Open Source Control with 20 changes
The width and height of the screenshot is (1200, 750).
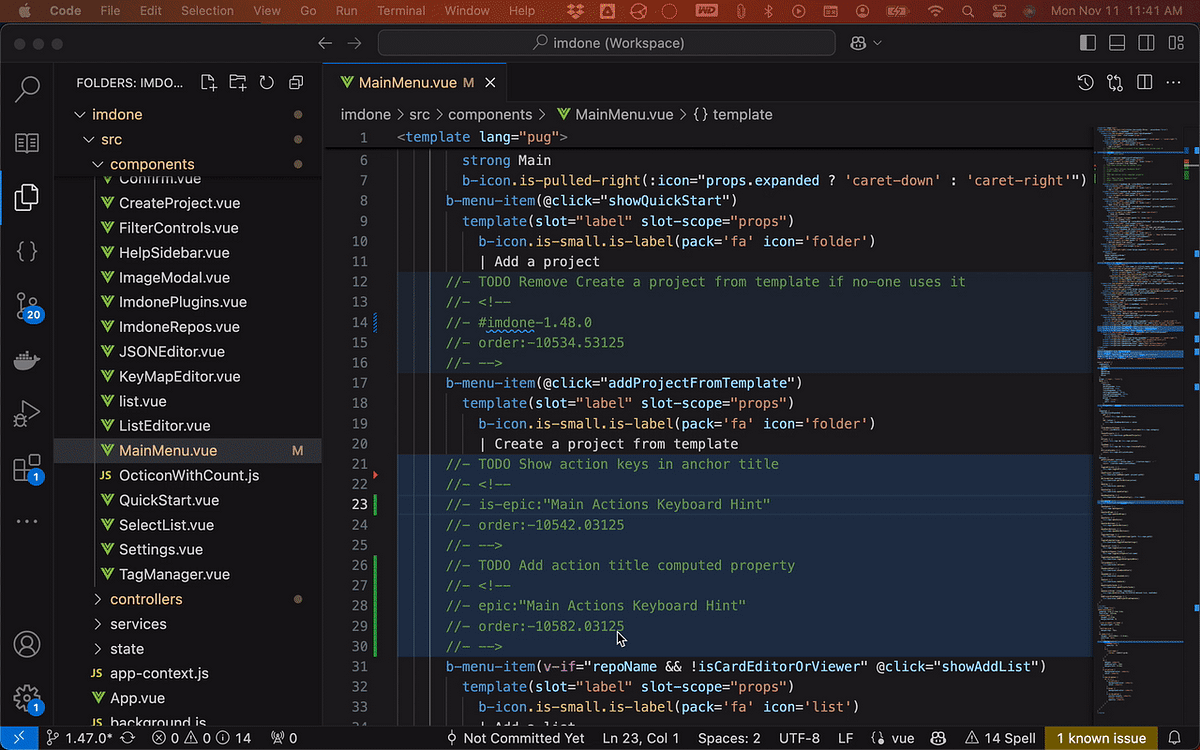coord(27,306)
